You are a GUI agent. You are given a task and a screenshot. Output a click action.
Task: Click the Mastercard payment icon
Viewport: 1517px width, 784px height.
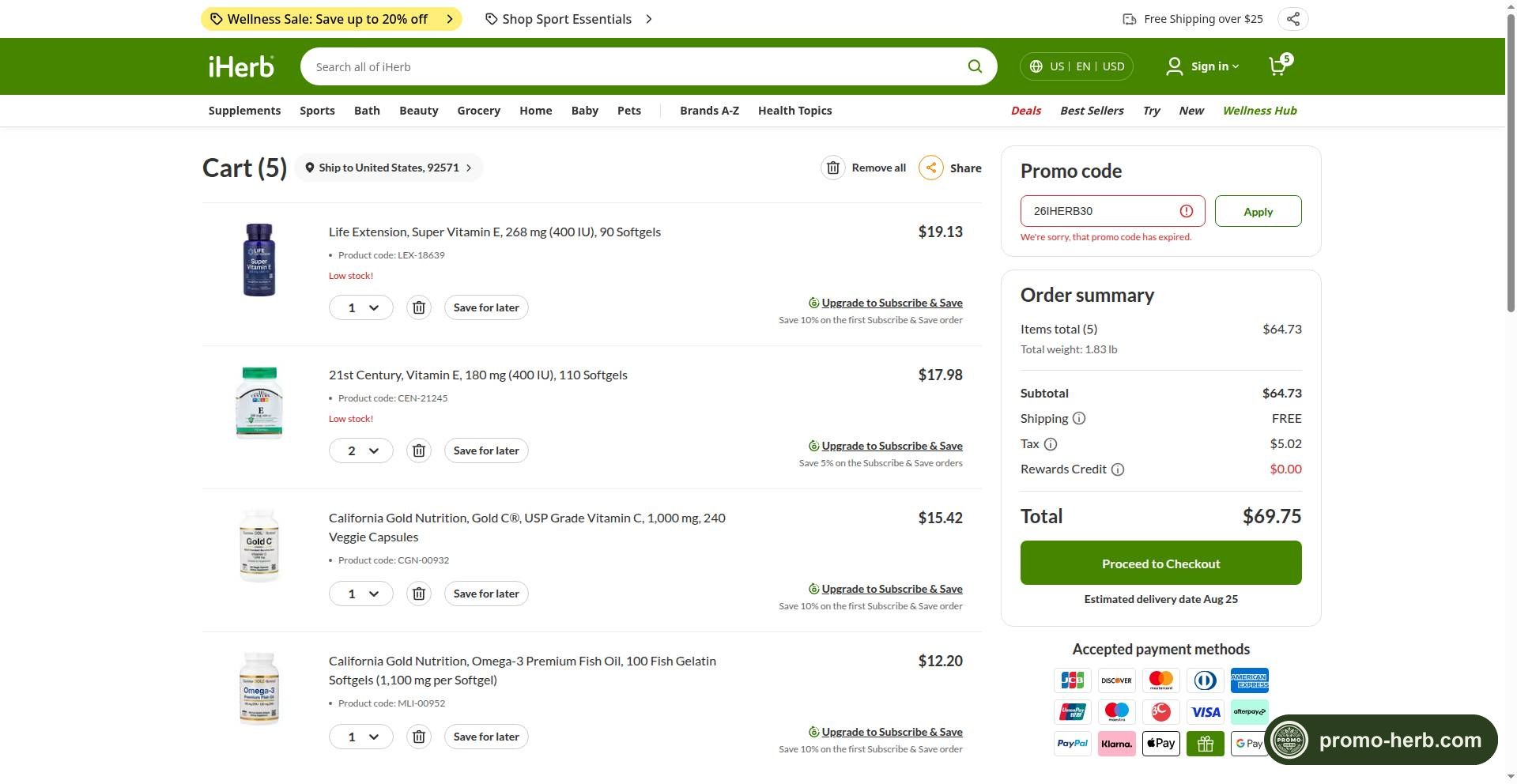point(1161,680)
